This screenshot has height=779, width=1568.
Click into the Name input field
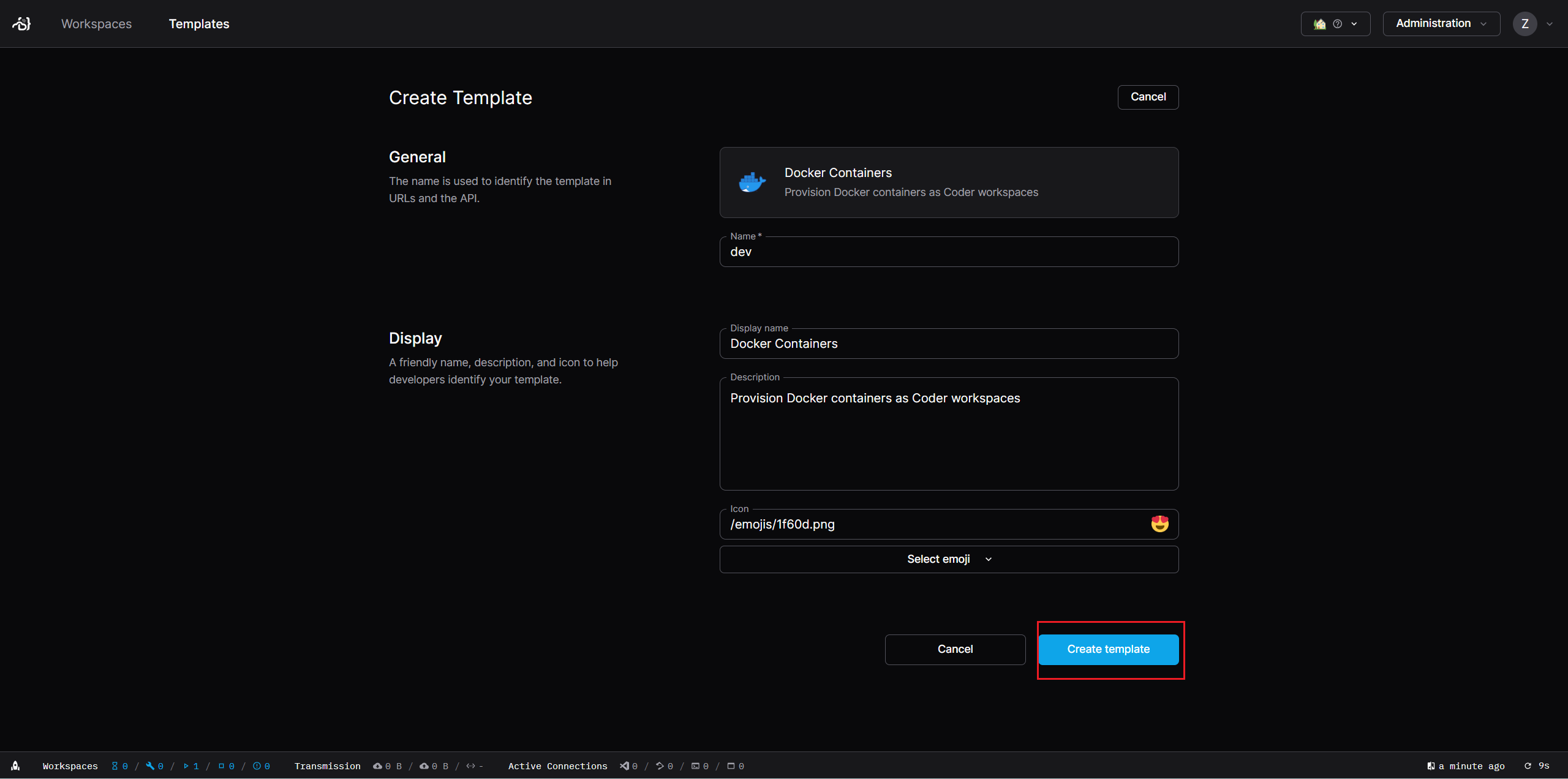pyautogui.click(x=948, y=252)
